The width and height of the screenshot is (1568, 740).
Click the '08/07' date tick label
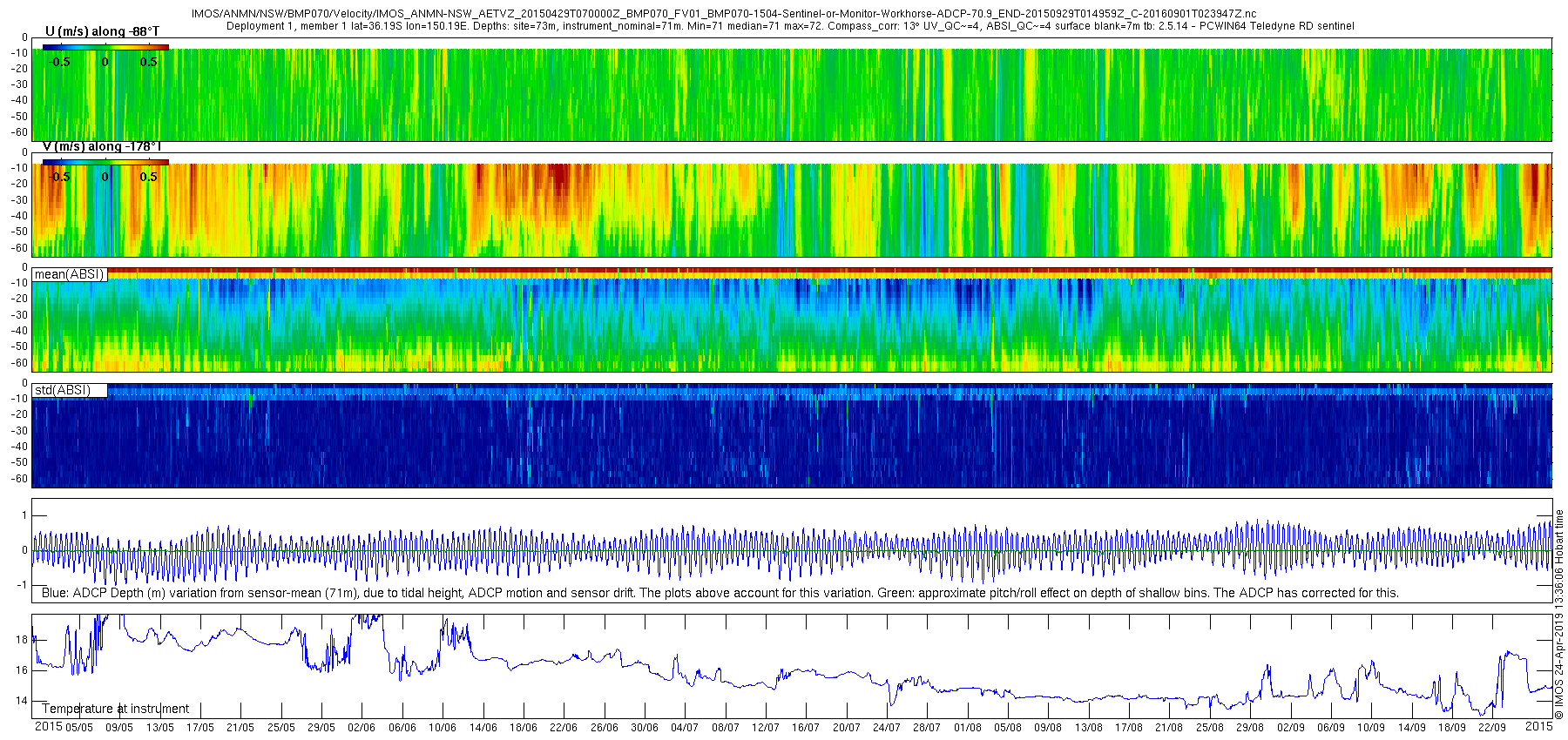[726, 728]
